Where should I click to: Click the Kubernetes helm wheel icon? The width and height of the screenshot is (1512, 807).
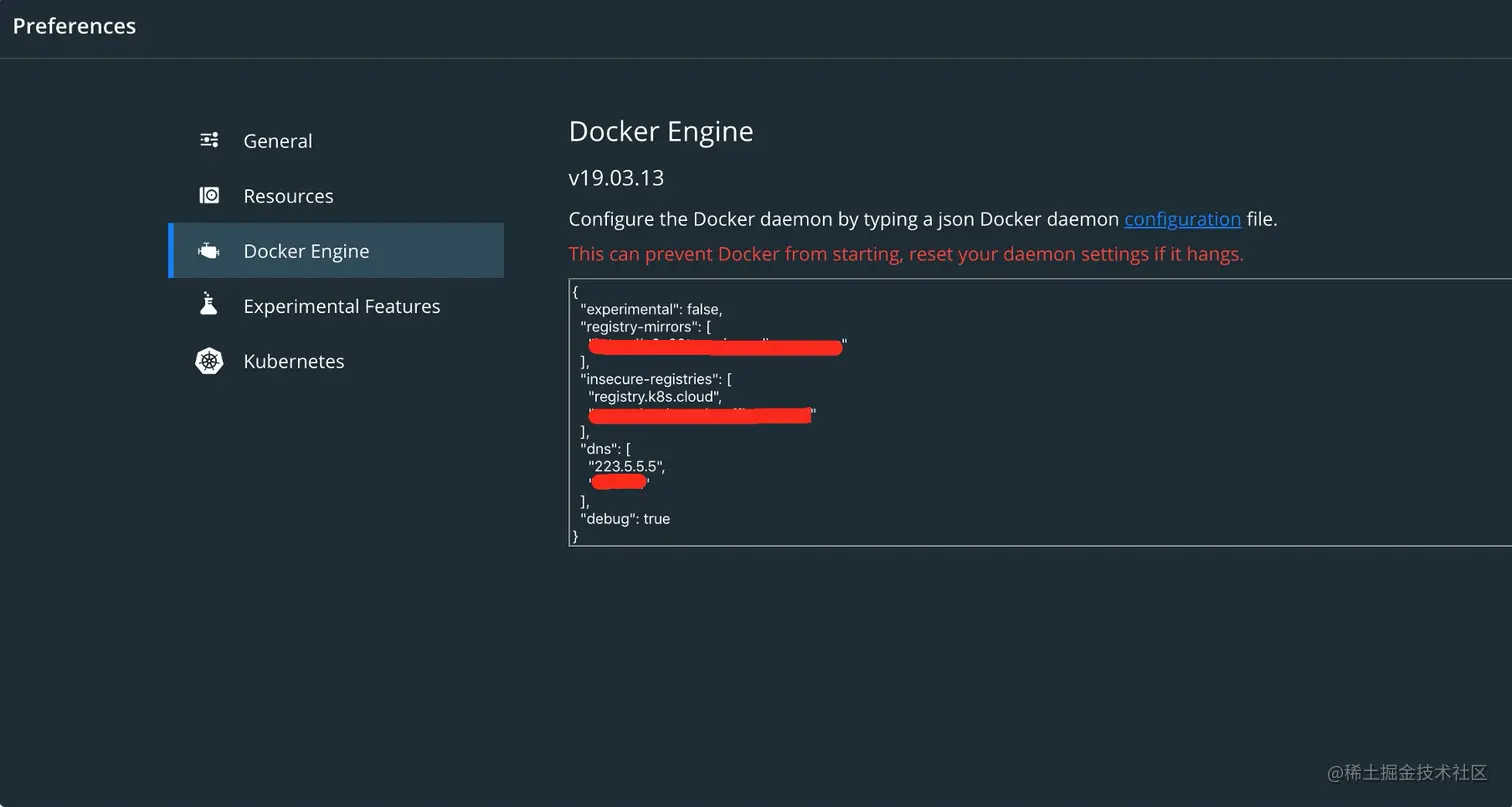(209, 361)
